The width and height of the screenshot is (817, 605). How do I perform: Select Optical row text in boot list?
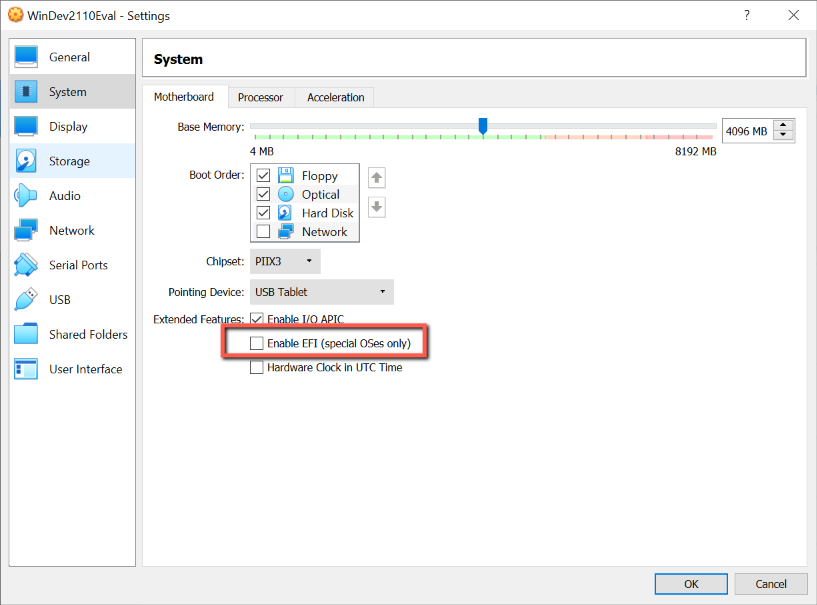(320, 194)
